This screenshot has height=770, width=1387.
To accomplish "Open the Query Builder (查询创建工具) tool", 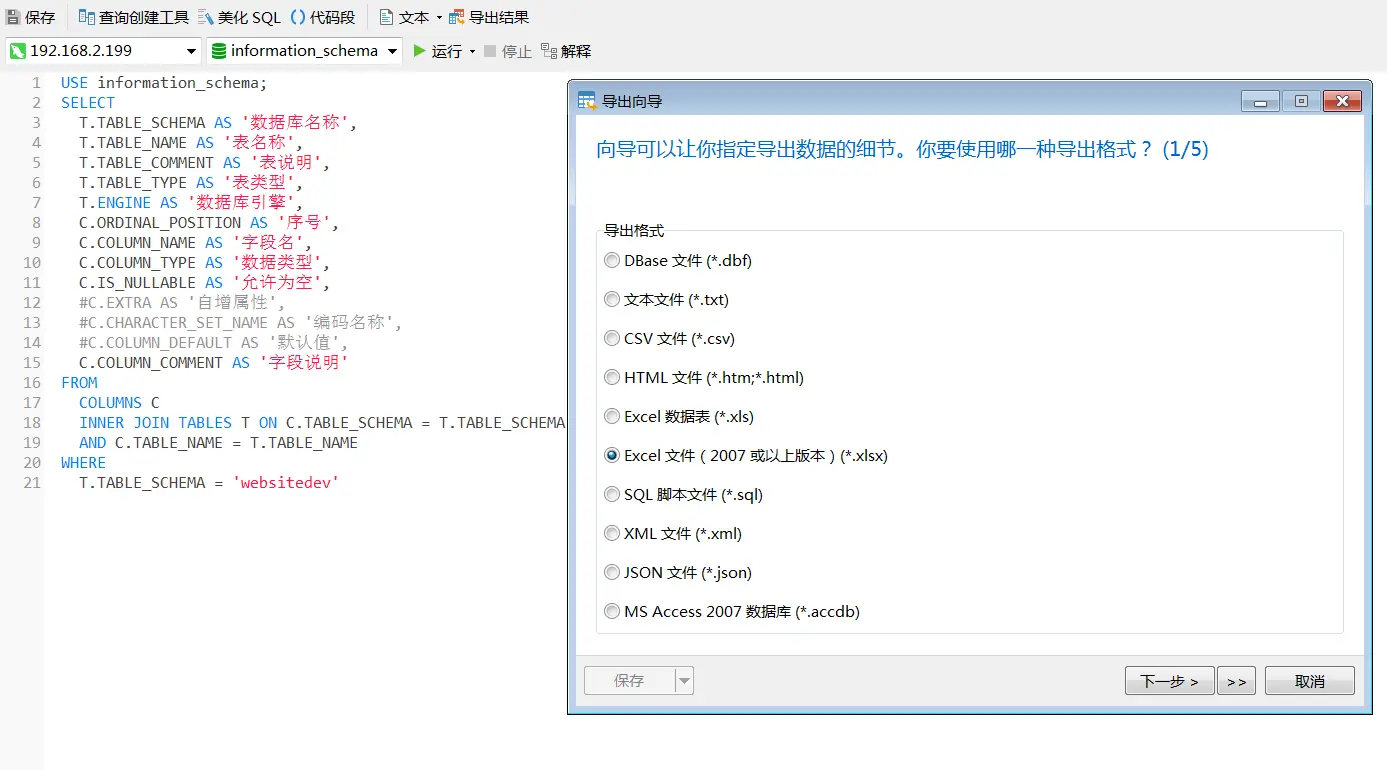I will [86, 17].
